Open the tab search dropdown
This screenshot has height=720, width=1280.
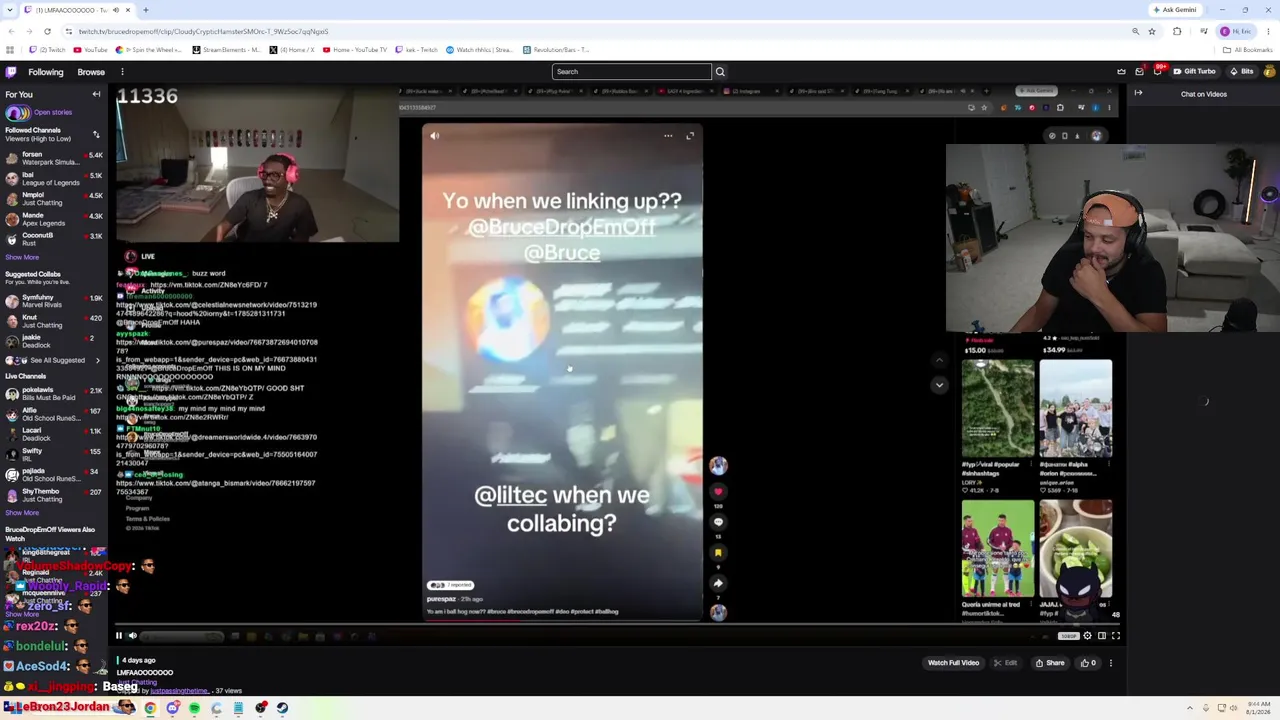(11, 10)
